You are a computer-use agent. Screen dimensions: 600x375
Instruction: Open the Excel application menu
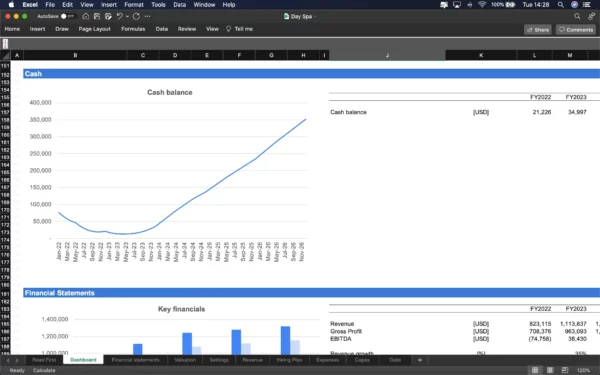pos(30,5)
